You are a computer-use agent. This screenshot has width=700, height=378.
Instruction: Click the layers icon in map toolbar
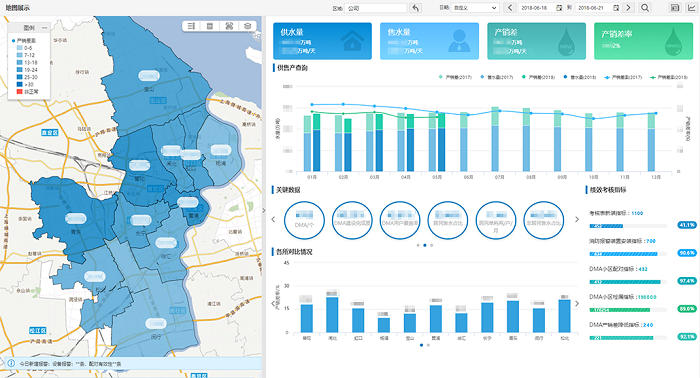pos(247,26)
